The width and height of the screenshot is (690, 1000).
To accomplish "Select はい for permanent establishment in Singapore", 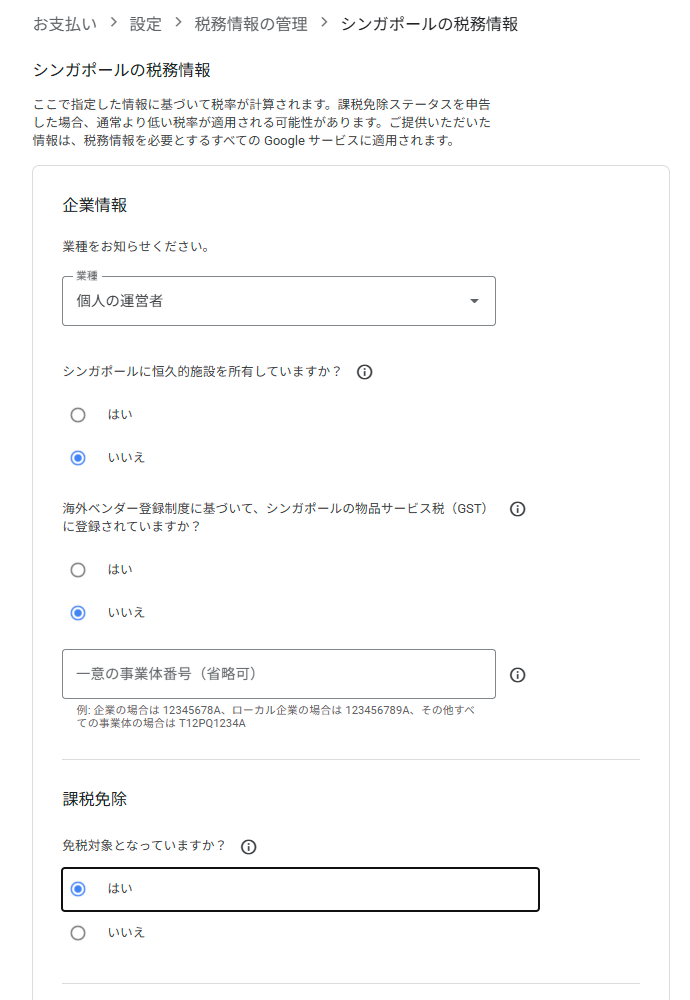I will [x=78, y=415].
